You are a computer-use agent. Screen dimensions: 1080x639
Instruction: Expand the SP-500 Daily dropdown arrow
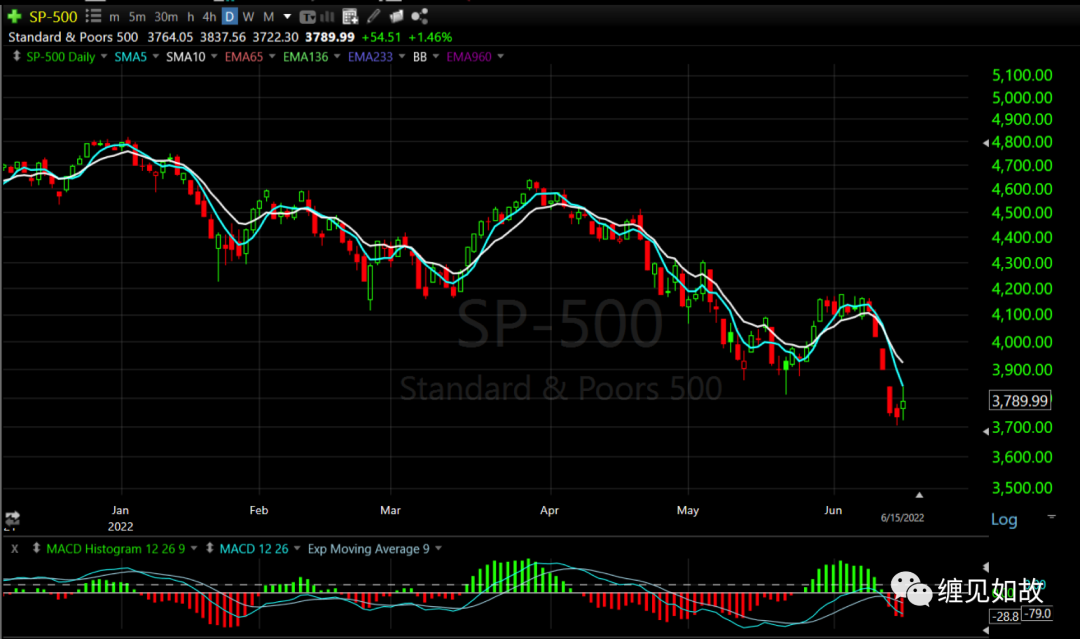pos(104,56)
